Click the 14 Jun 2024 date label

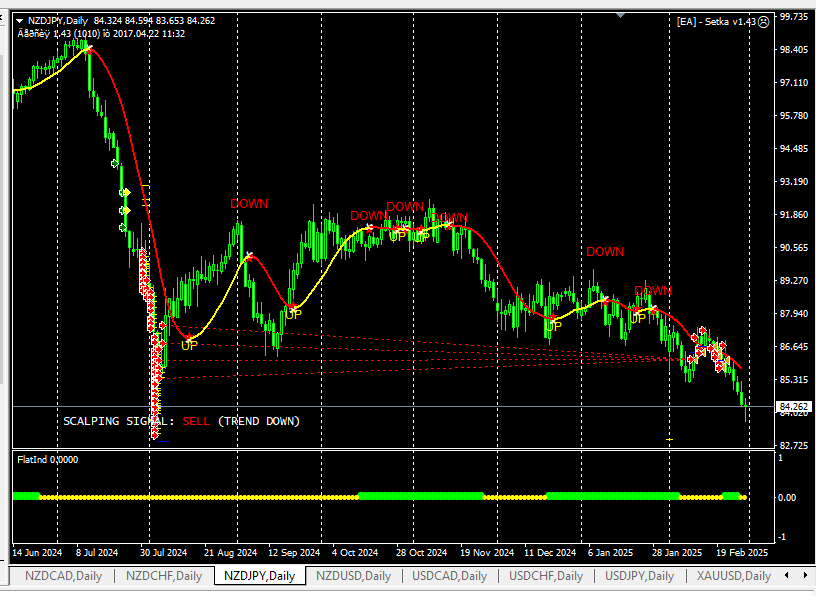[x=37, y=552]
